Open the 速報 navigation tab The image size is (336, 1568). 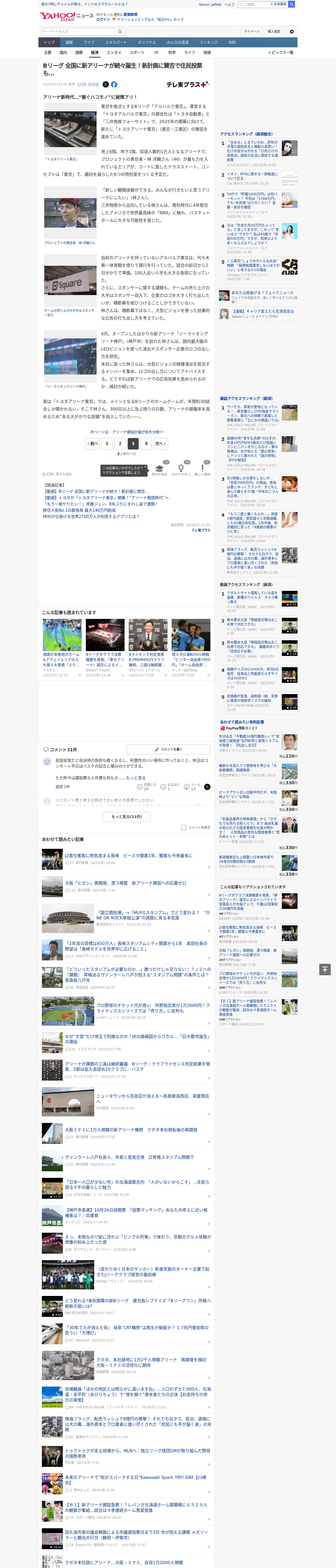point(69,43)
